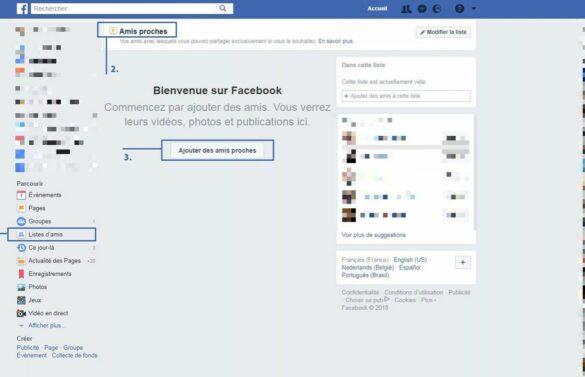This screenshot has width=585, height=377.
Task: Open friend requests icon in top bar
Action: pos(406,9)
